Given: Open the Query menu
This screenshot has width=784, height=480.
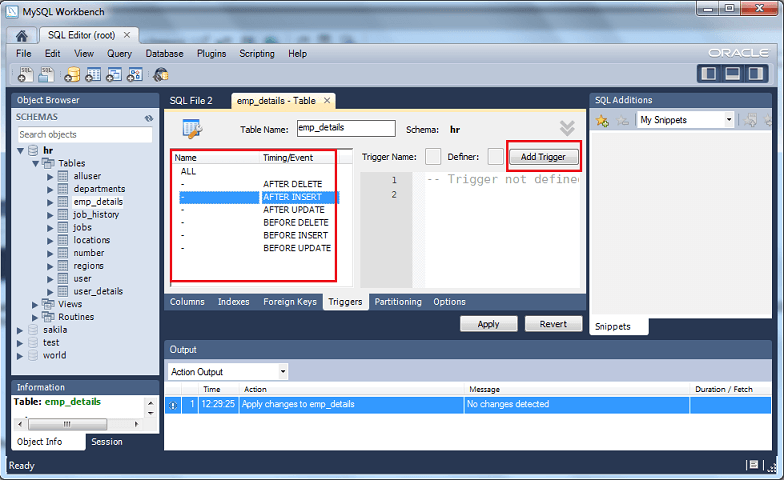Looking at the screenshot, I should click(x=119, y=54).
